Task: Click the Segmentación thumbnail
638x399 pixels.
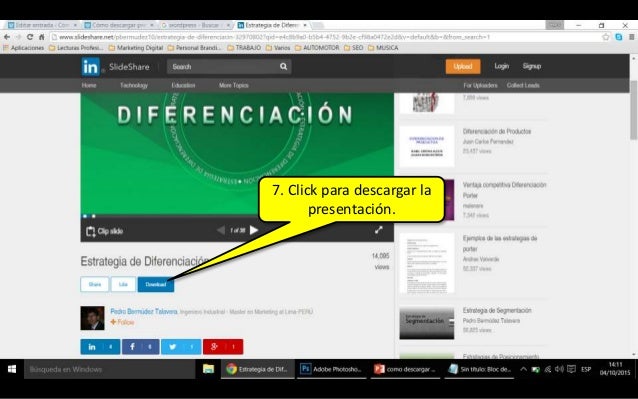Action: [x=427, y=323]
